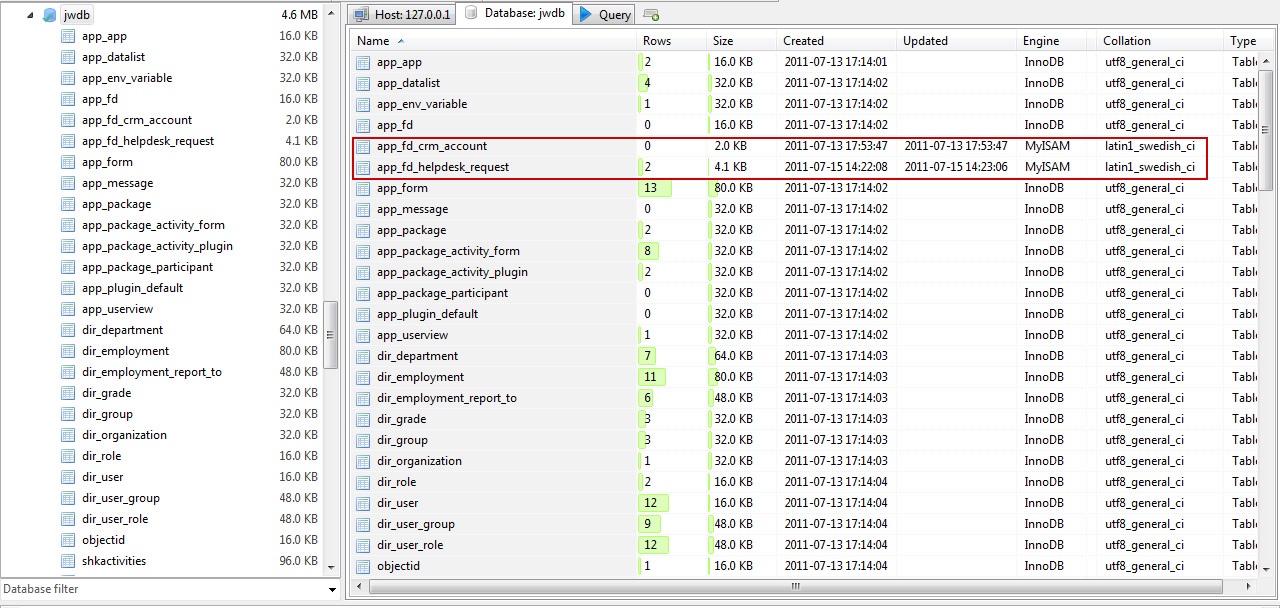Click table icon of app_datalist in tree

(68, 57)
